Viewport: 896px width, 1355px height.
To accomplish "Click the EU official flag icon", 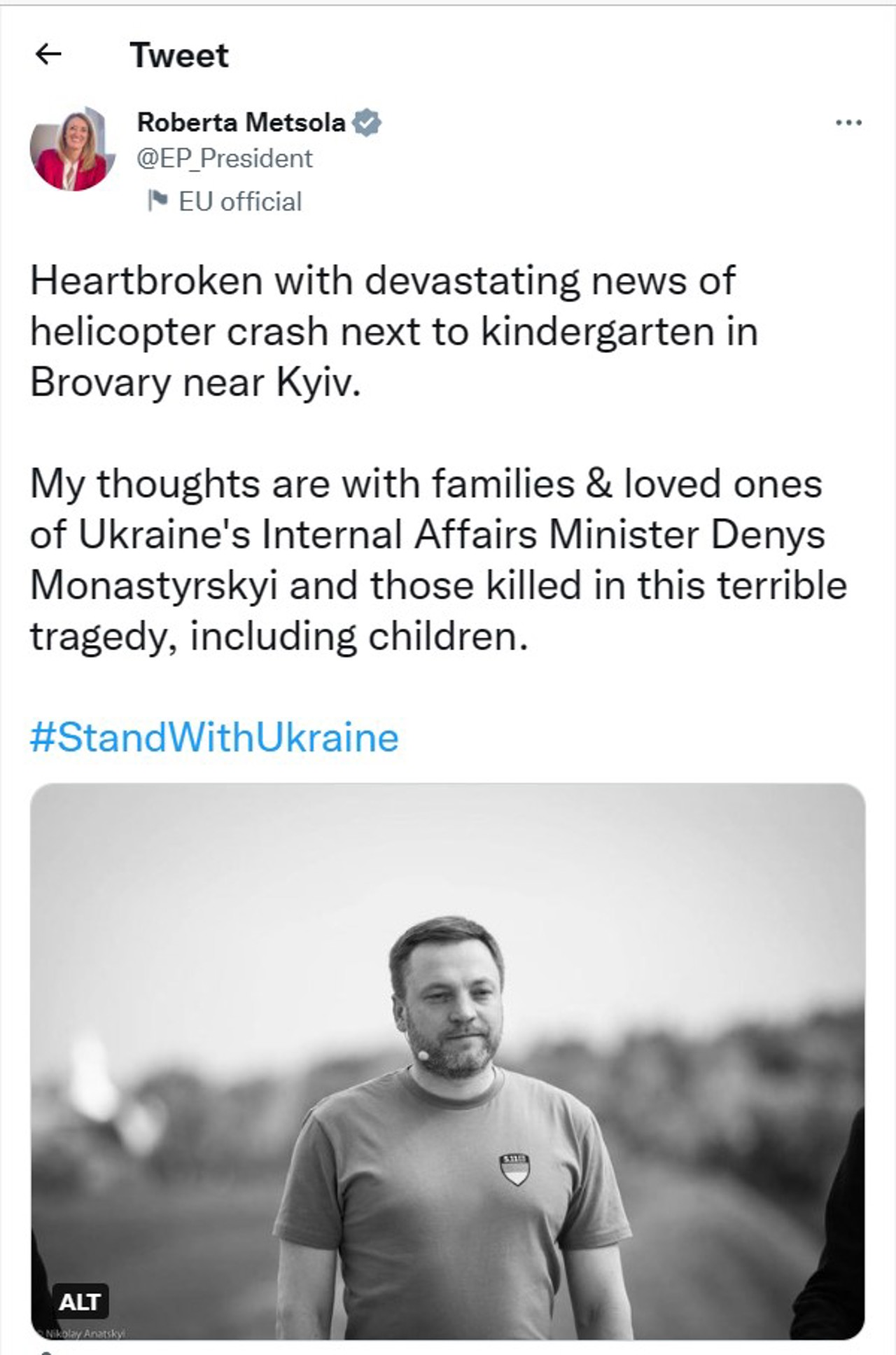I will (157, 201).
